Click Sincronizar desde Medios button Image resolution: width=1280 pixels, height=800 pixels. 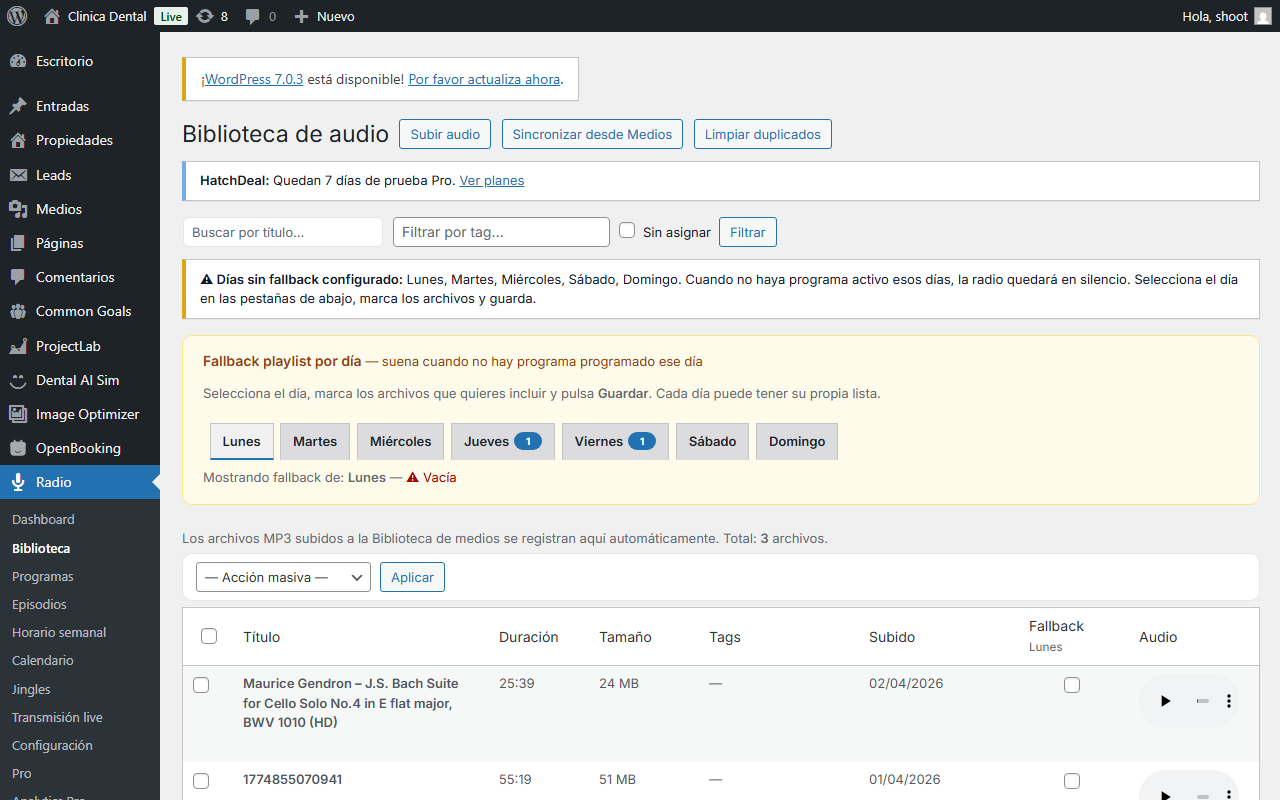click(592, 134)
